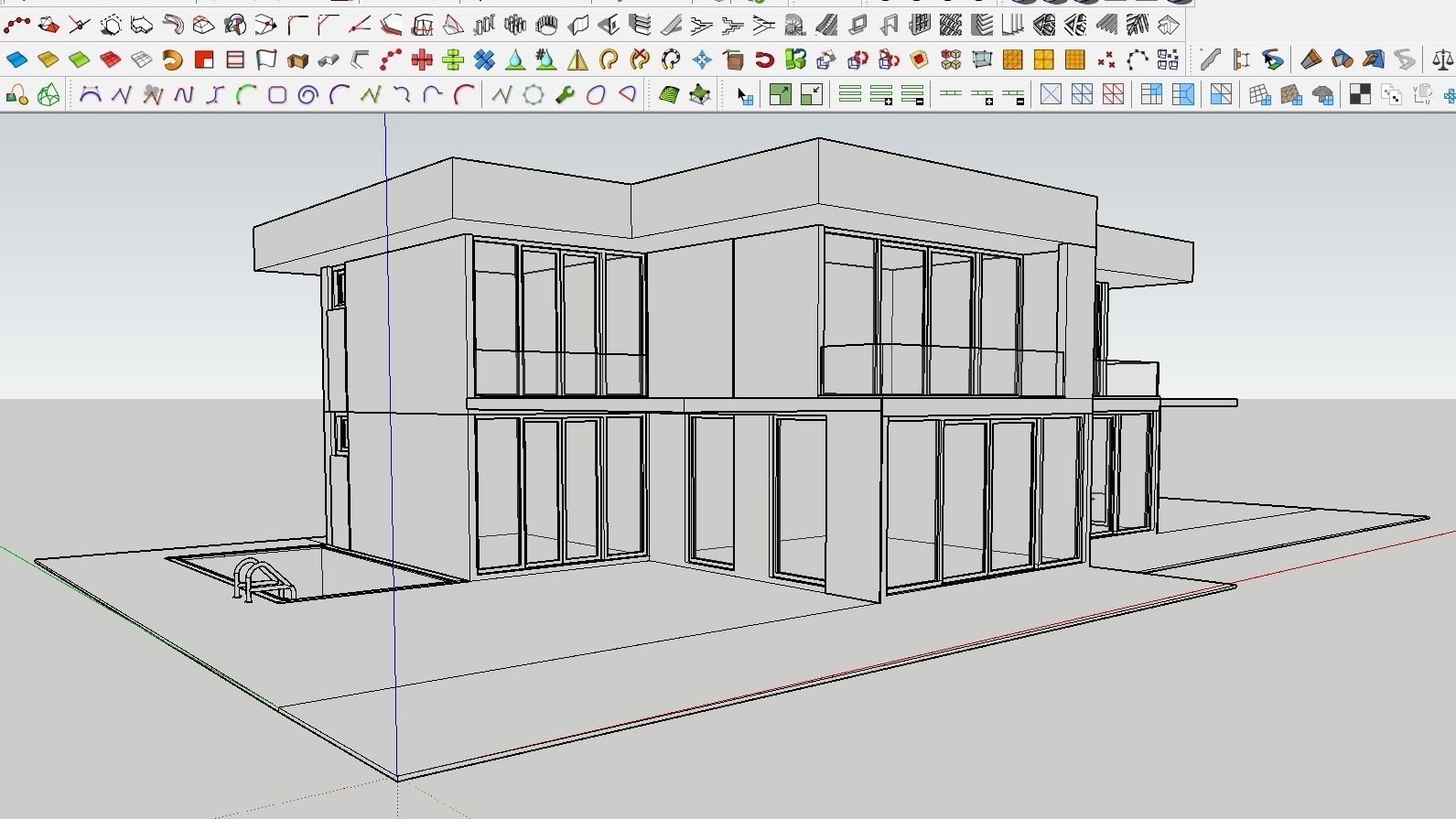1456x819 pixels.
Task: Click the yellow pyramid icon
Action: (577, 60)
